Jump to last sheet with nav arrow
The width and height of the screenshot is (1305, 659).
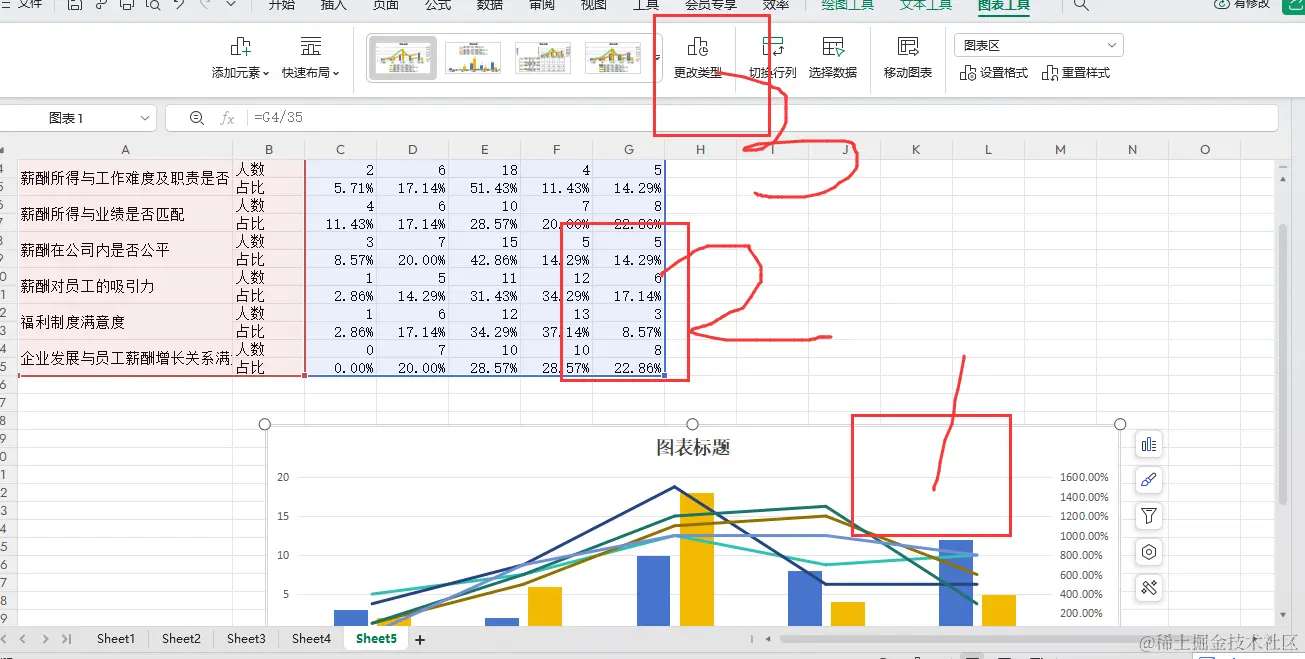[67, 638]
